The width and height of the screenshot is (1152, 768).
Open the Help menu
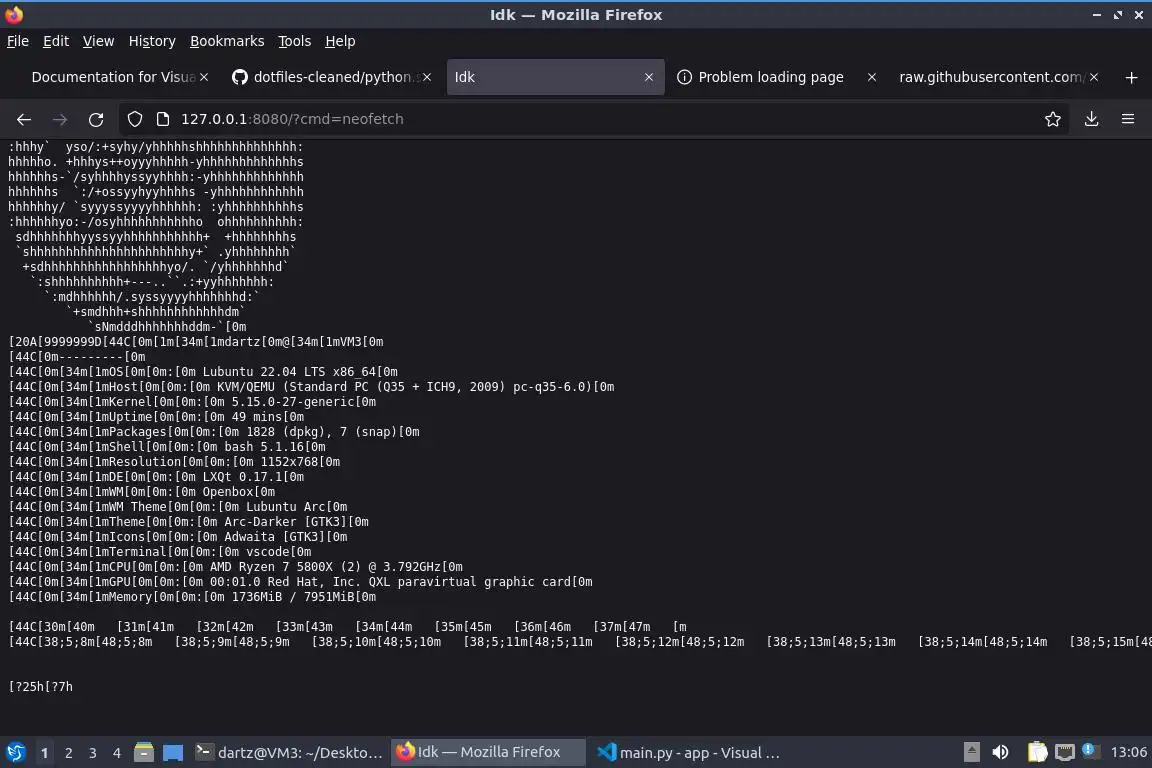click(340, 41)
